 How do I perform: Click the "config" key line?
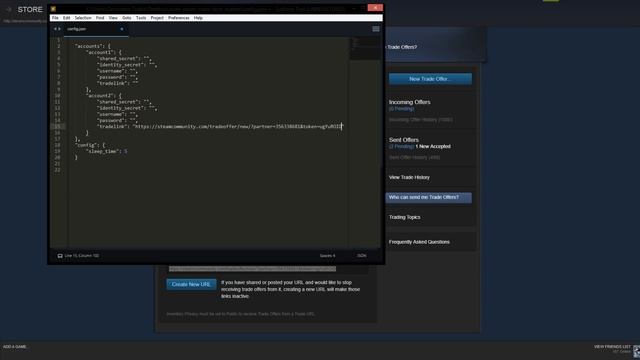coord(90,145)
